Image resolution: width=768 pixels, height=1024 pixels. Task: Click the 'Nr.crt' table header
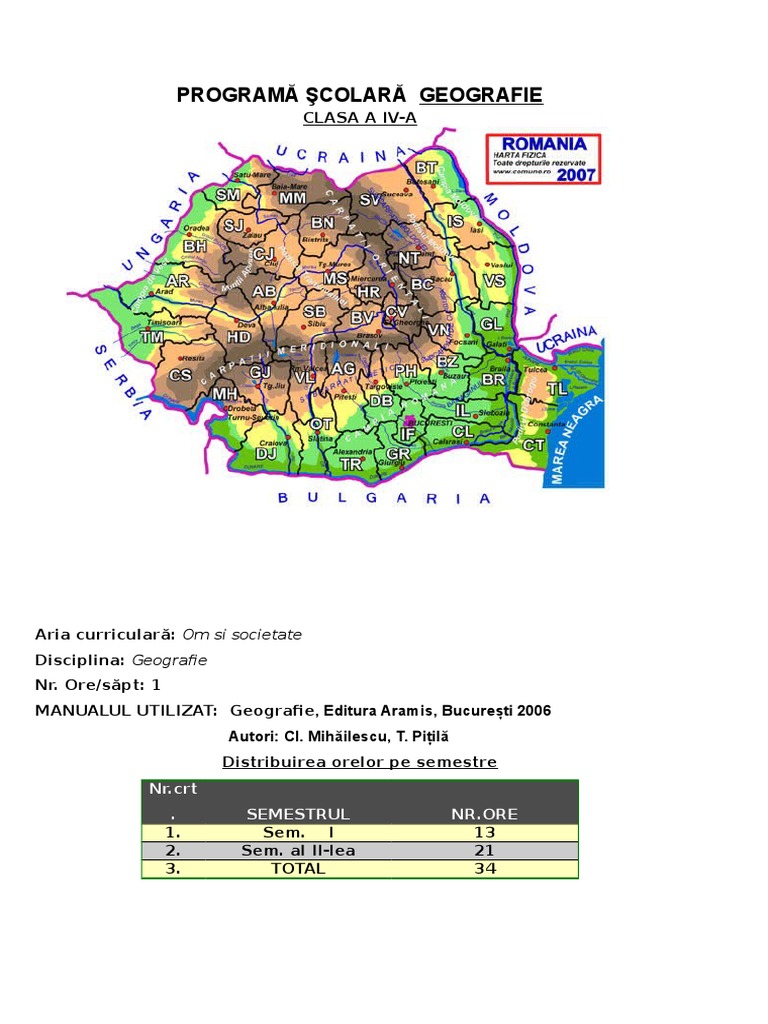pyautogui.click(x=173, y=789)
